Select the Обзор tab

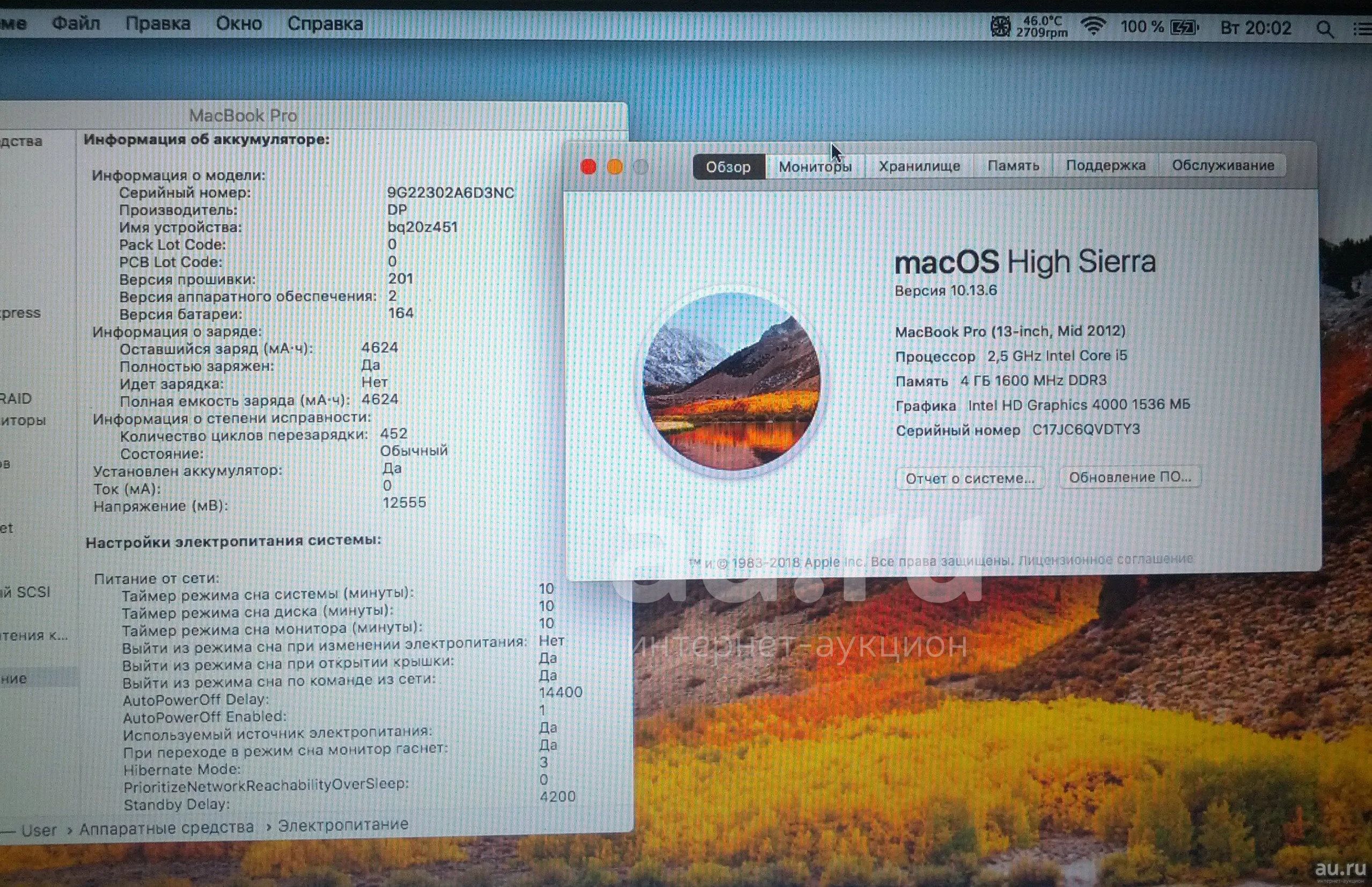729,167
